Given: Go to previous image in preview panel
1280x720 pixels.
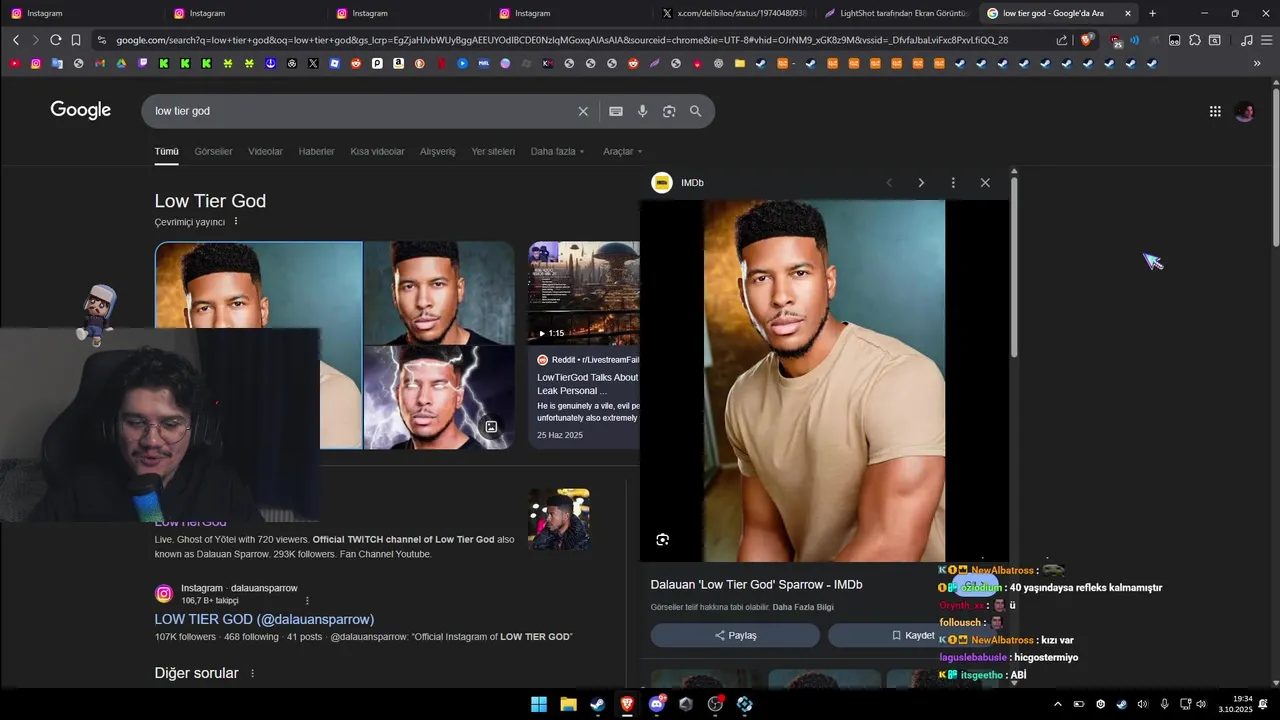Looking at the screenshot, I should [889, 183].
